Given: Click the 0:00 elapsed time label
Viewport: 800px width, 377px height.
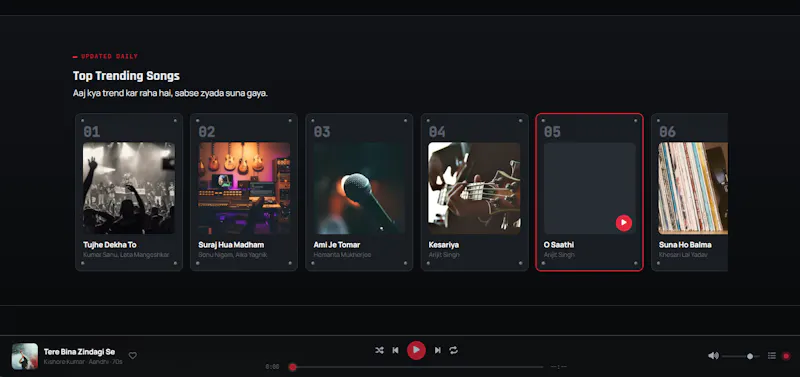Looking at the screenshot, I should (x=272, y=367).
